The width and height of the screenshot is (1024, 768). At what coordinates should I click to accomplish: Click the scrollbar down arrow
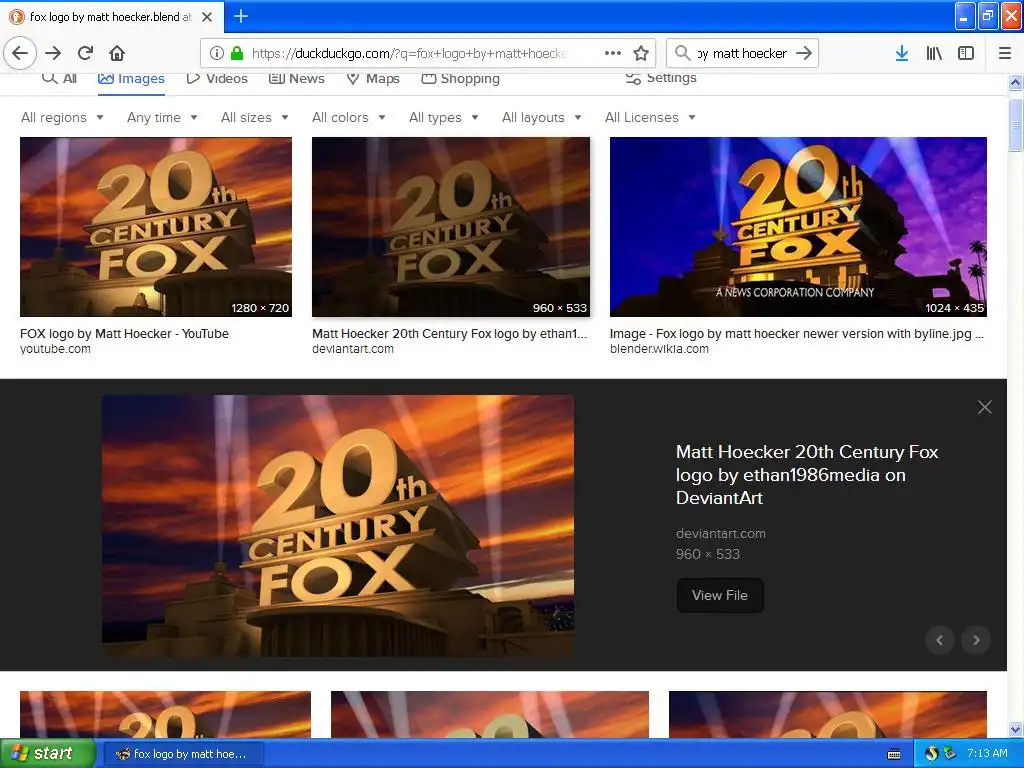point(1016,729)
